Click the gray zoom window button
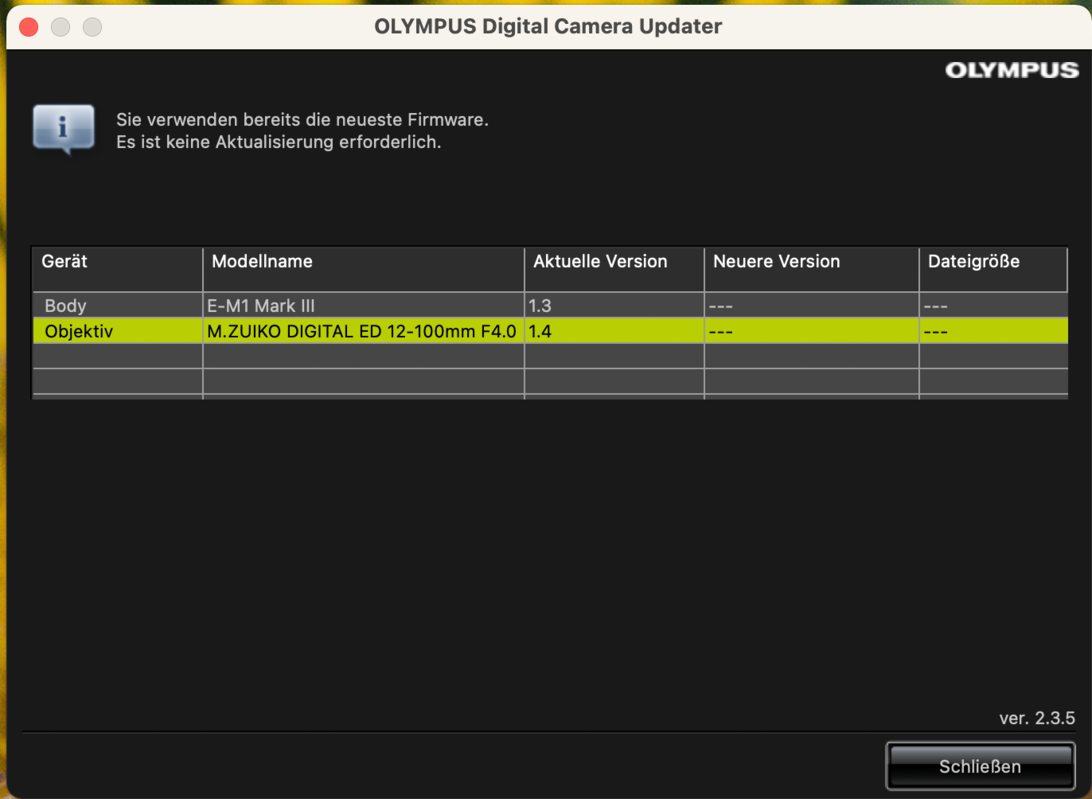This screenshot has width=1092, height=799. click(x=92, y=27)
